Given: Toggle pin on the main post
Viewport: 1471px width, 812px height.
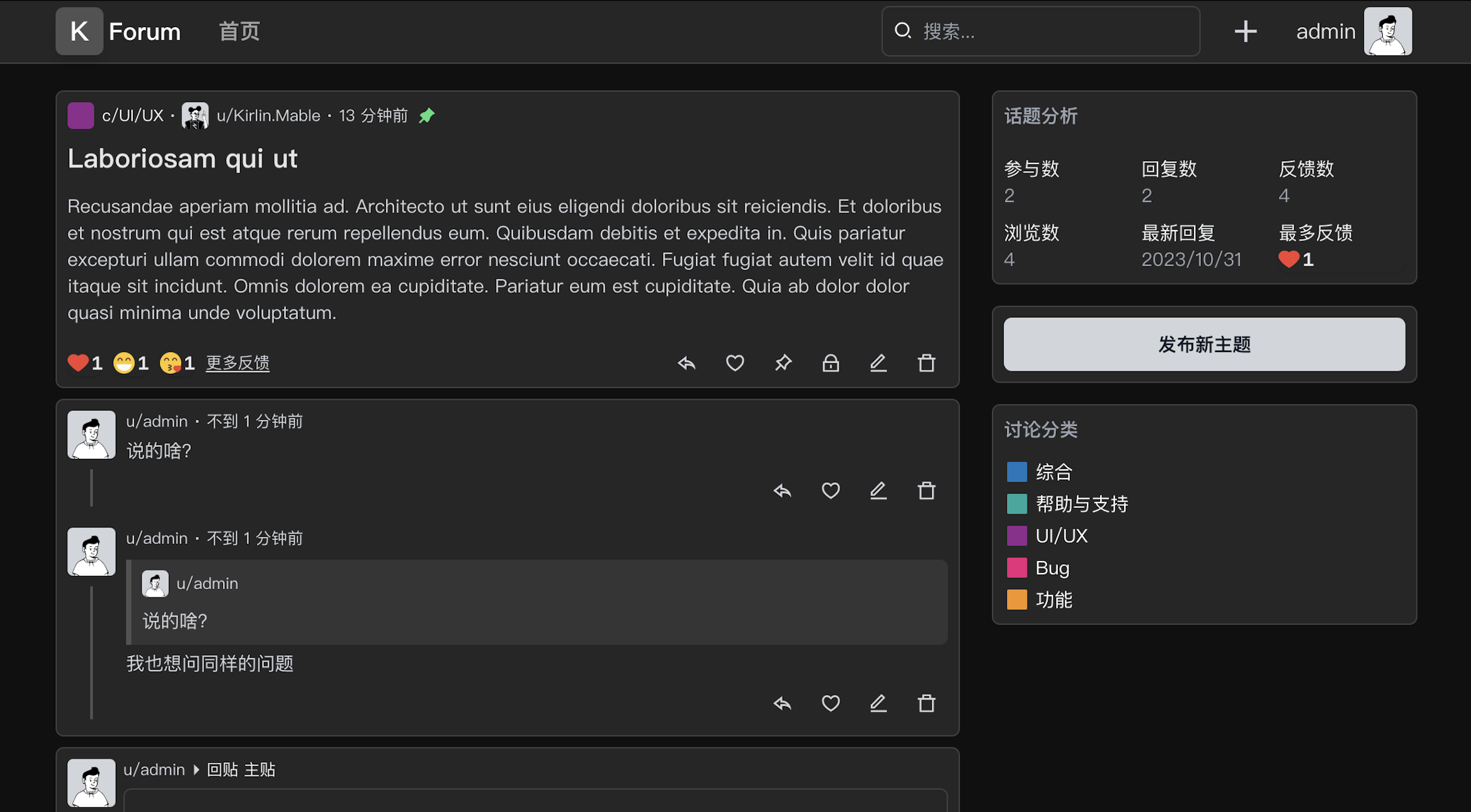Looking at the screenshot, I should tap(783, 363).
